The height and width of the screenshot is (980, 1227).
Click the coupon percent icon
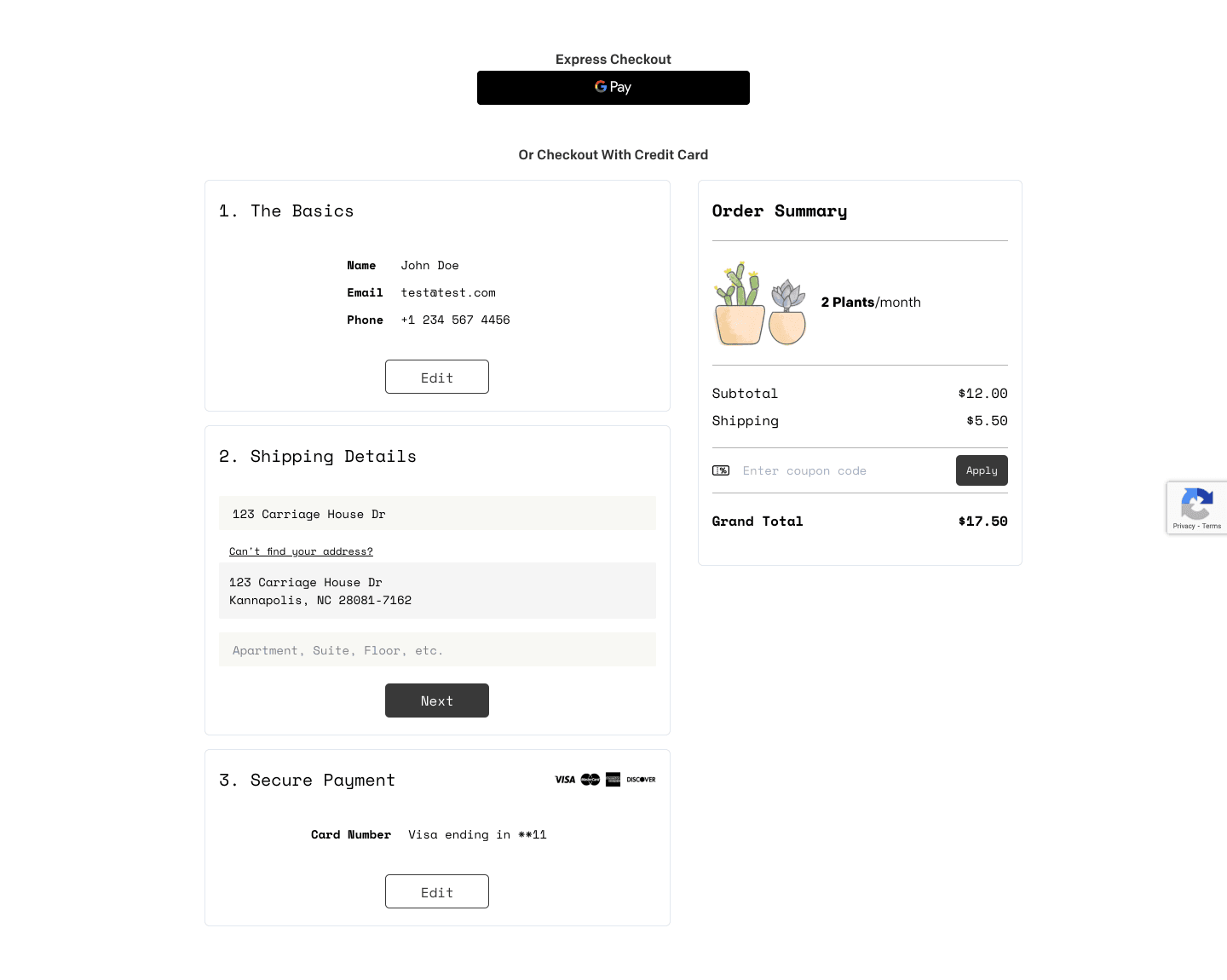(721, 470)
